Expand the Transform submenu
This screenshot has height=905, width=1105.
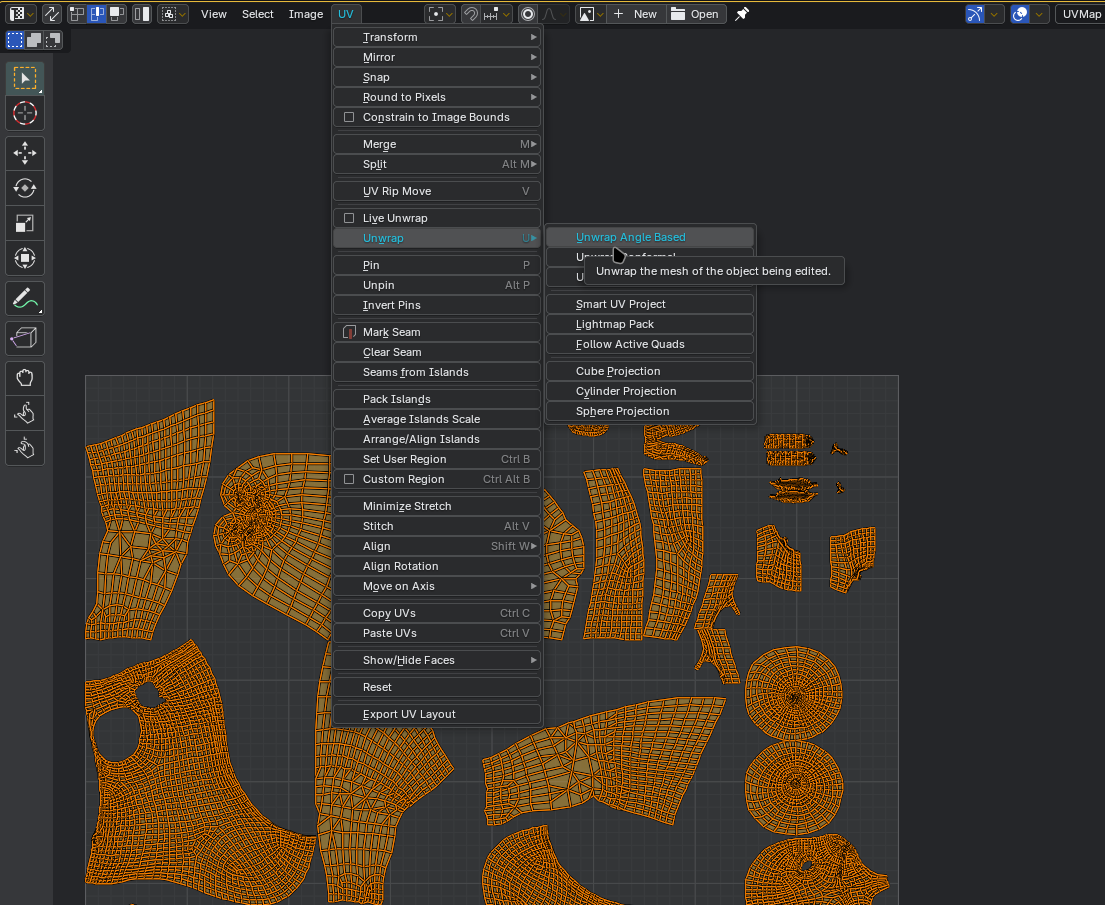tap(437, 37)
